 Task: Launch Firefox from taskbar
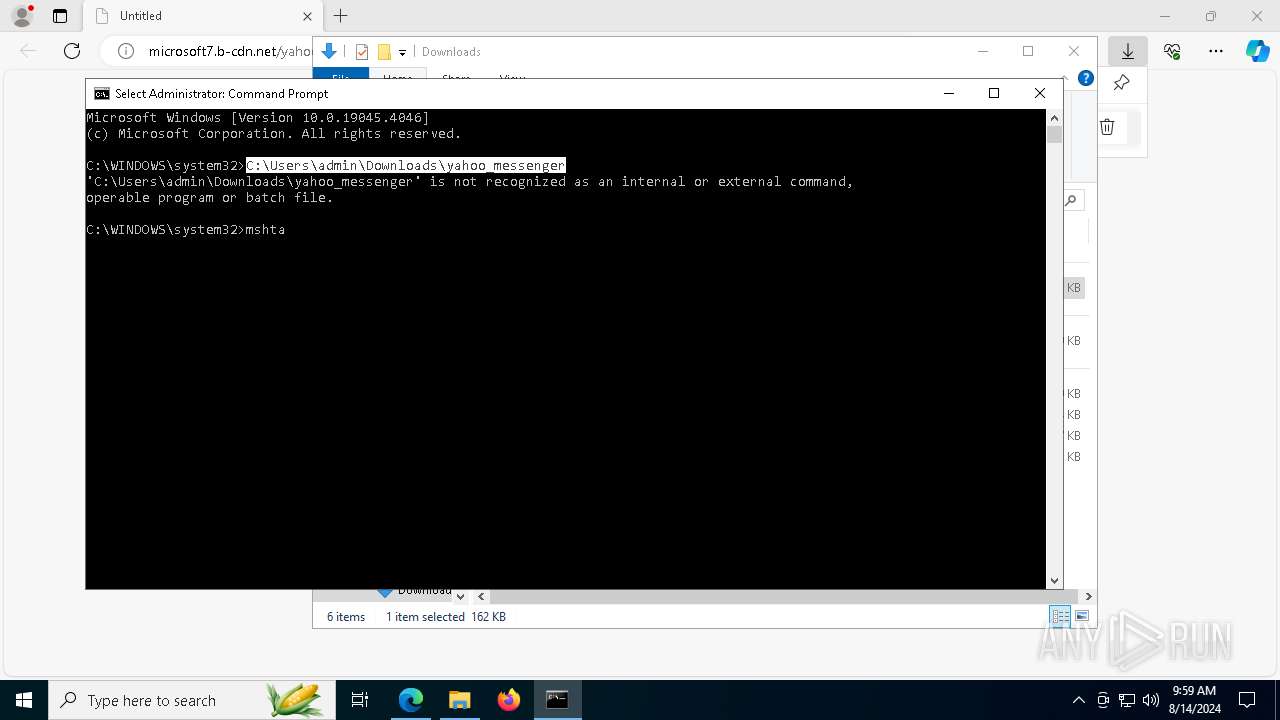pos(509,700)
